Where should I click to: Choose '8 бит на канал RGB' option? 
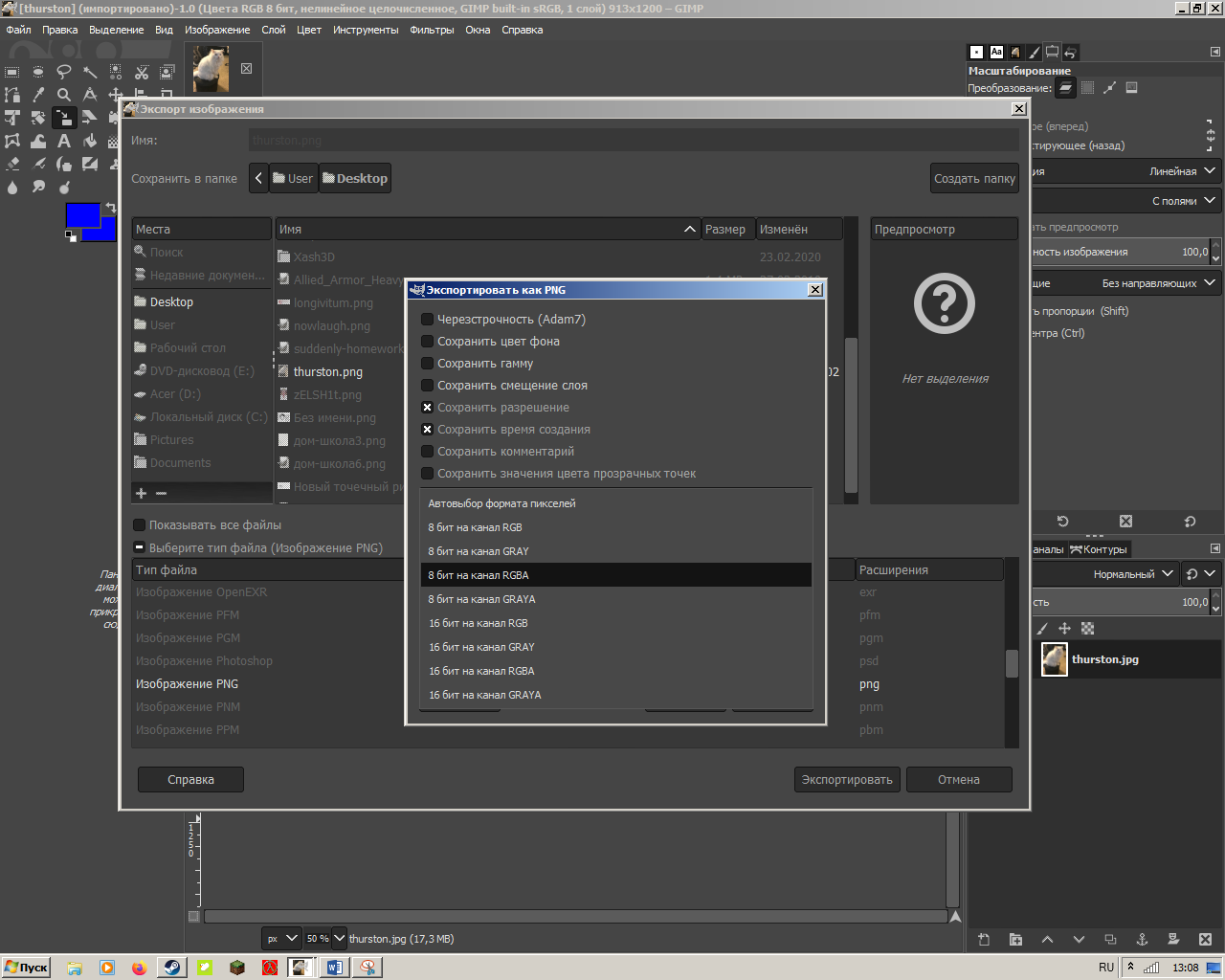pyautogui.click(x=616, y=527)
